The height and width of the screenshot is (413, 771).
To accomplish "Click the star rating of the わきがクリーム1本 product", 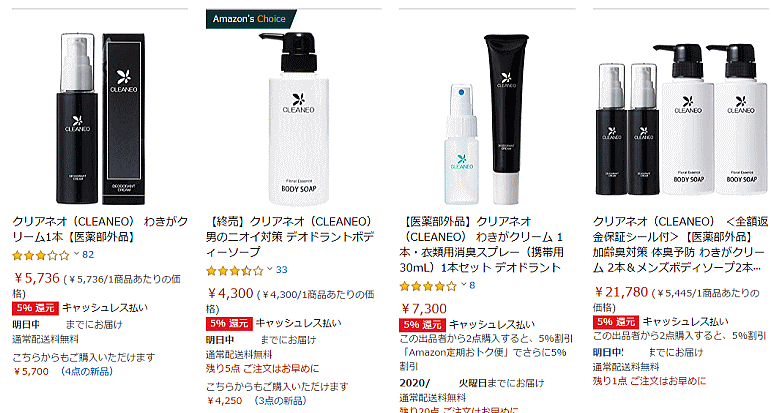I will point(41,255).
